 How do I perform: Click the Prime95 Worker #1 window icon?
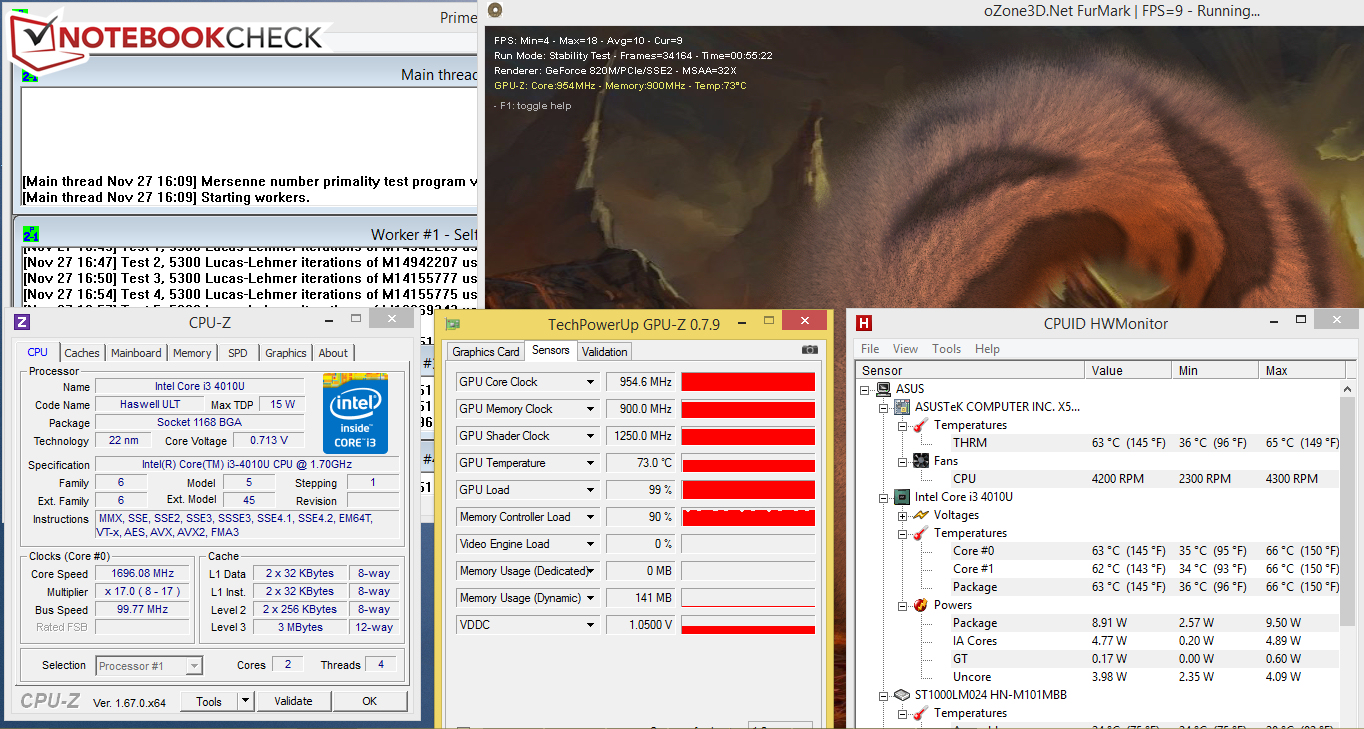pyautogui.click(x=31, y=234)
